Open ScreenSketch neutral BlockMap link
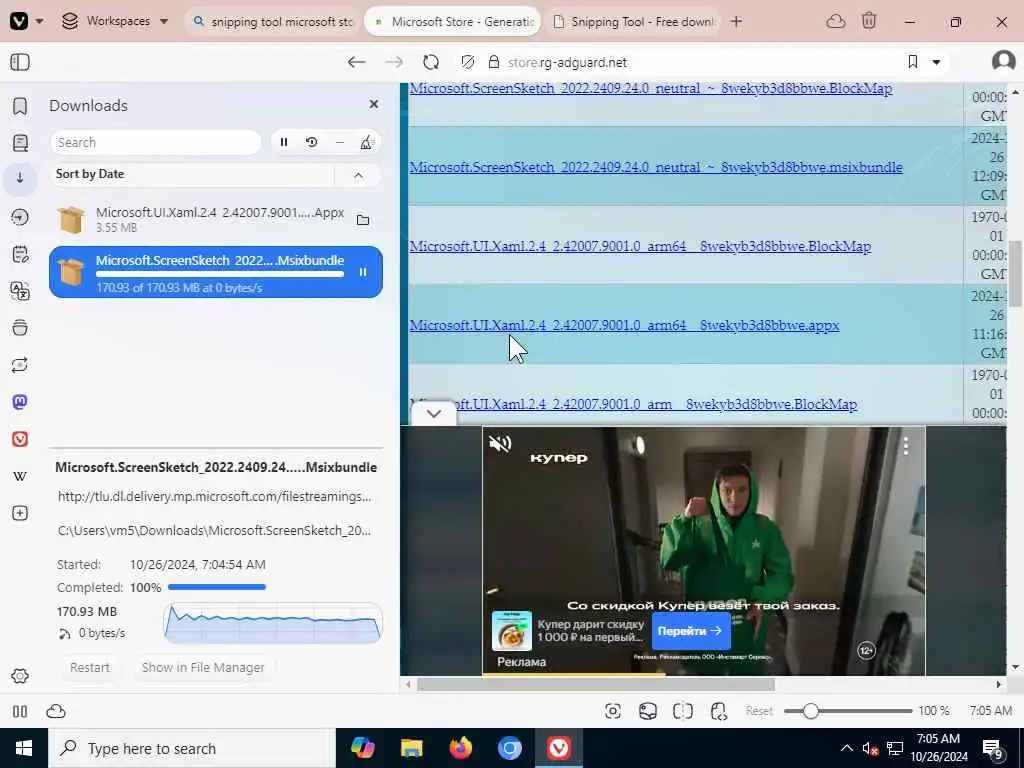Viewport: 1024px width, 768px height. coord(650,88)
